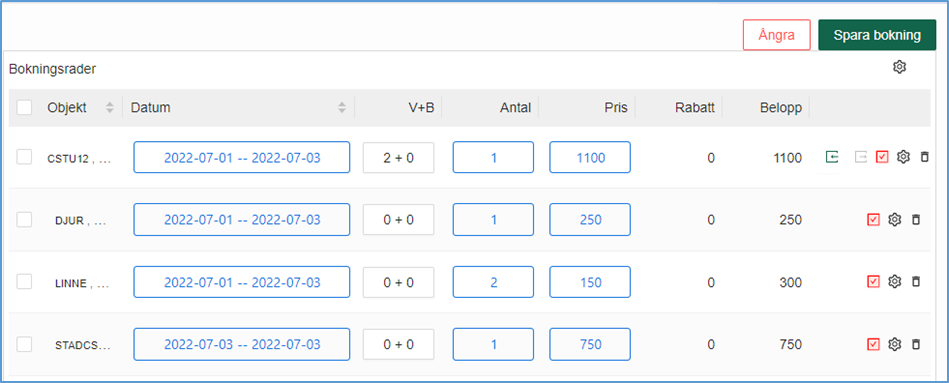Sort the table by Objekt column arrows
Viewport: 949px width, 383px height.
110,108
